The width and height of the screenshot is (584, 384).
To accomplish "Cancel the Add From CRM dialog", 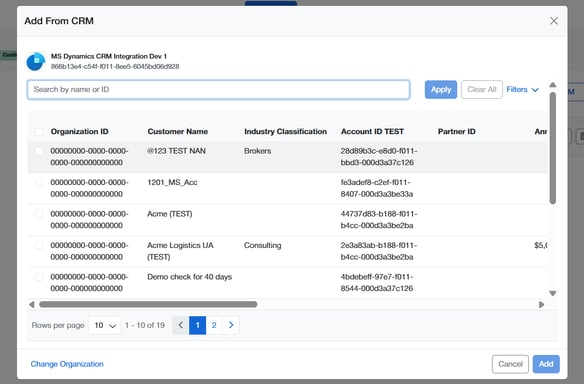I will pos(510,364).
